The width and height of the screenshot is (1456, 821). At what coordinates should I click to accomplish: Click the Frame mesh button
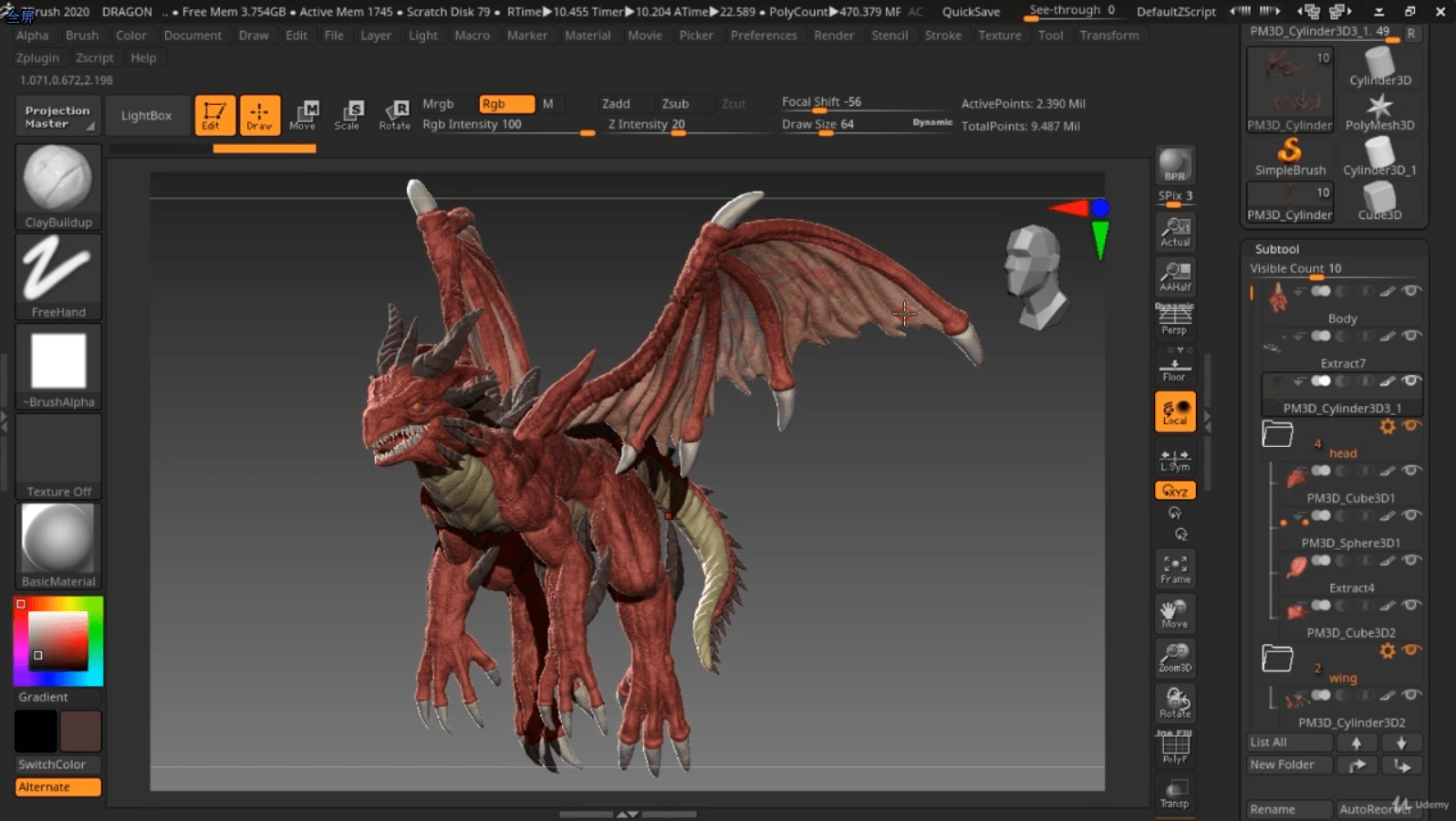click(1175, 568)
